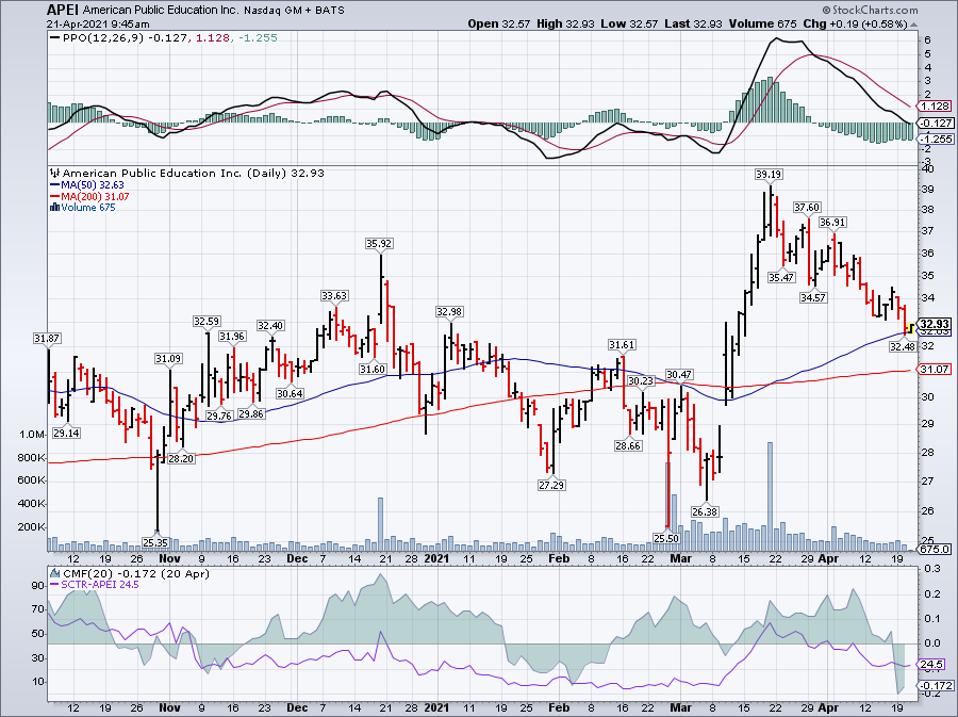Click the 34.57 low price label
The image size is (958, 717).
[x=813, y=297]
